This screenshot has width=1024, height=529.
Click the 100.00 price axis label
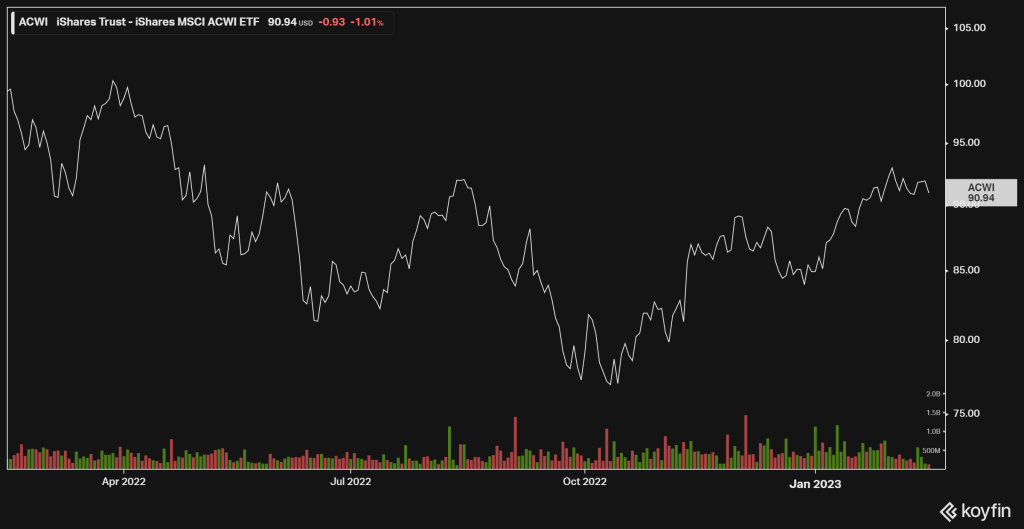tap(968, 84)
